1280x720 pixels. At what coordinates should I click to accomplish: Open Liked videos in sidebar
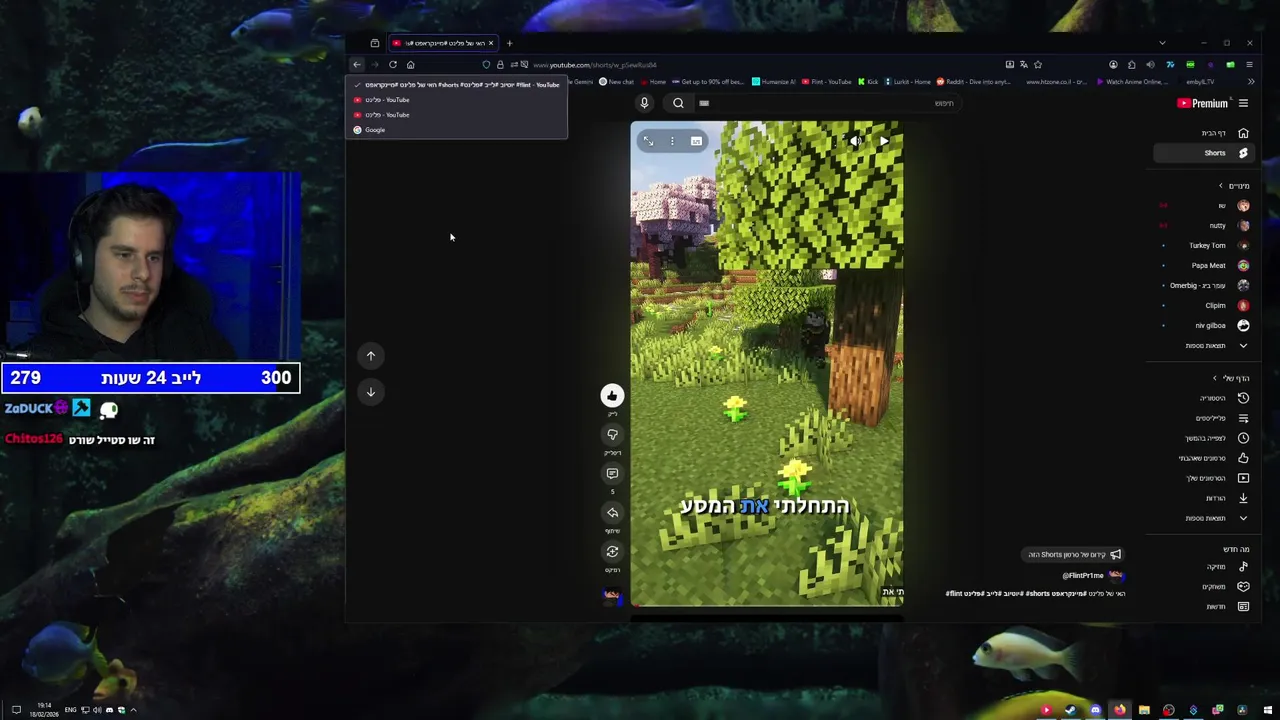click(x=1205, y=458)
